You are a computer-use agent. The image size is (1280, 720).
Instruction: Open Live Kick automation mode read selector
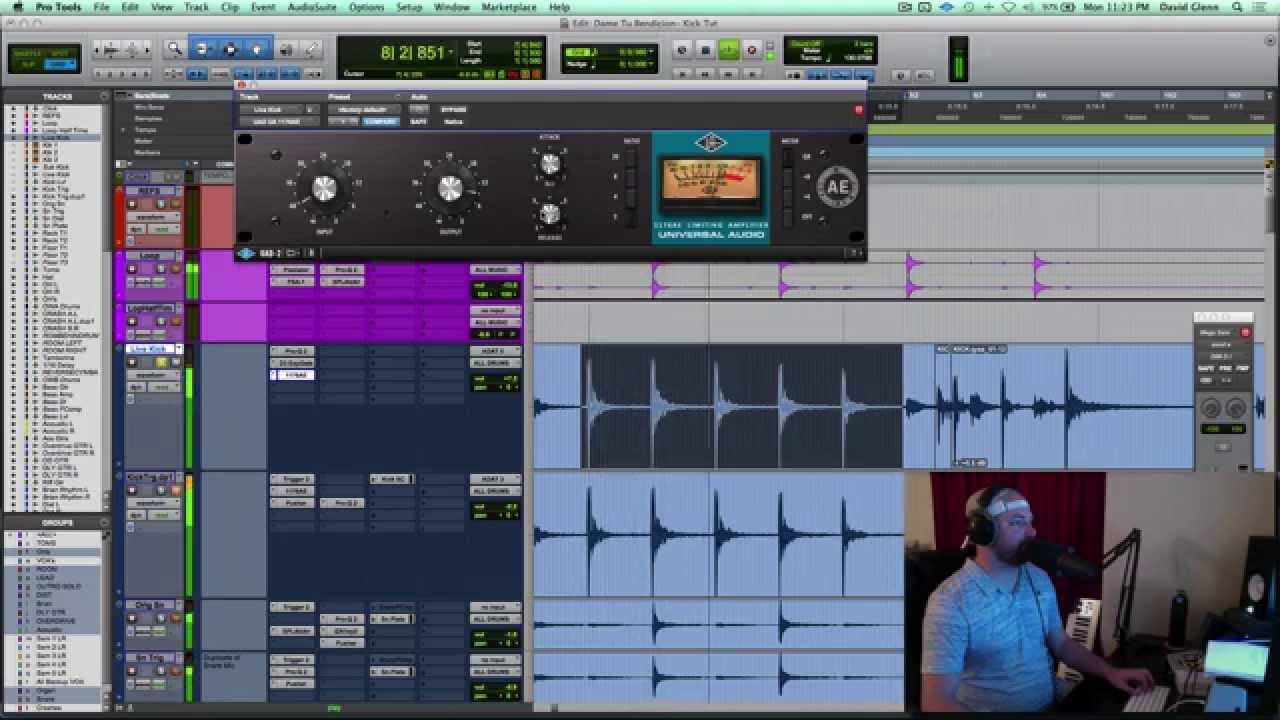pyautogui.click(x=164, y=387)
